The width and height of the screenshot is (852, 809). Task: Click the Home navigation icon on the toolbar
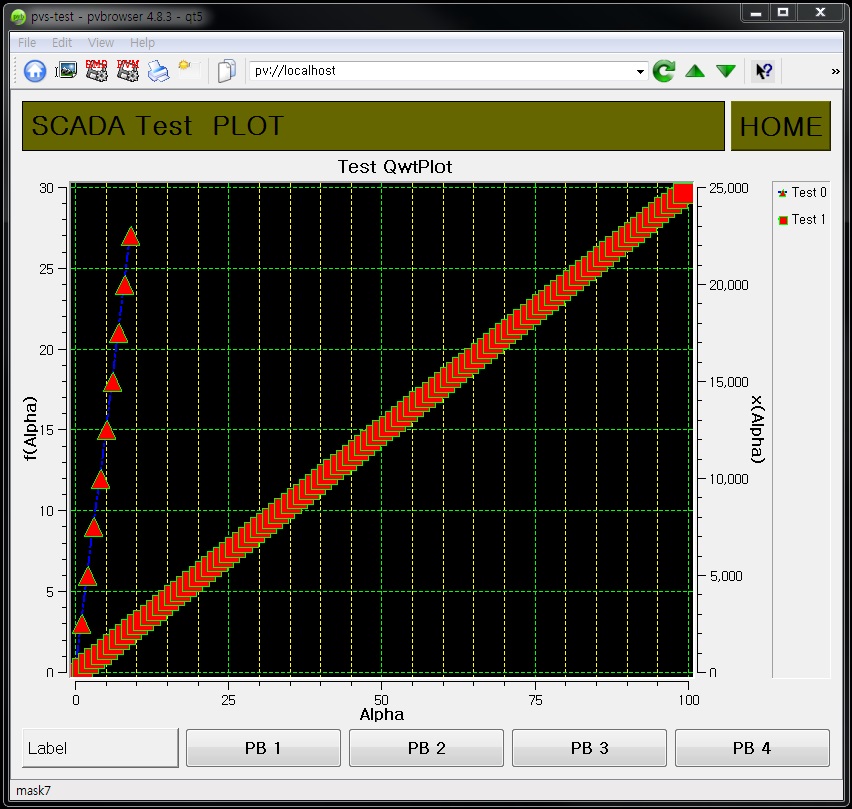(x=33, y=70)
